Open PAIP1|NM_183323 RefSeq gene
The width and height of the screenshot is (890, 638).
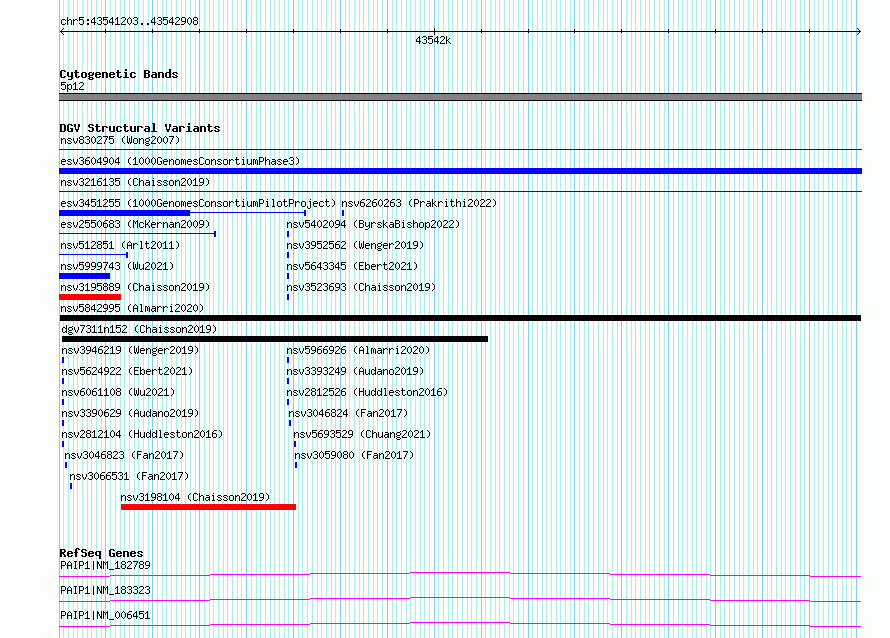pyautogui.click(x=105, y=590)
